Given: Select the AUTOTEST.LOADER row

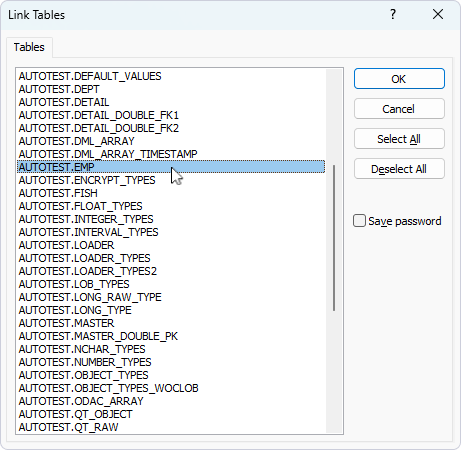Looking at the screenshot, I should click(171, 245).
